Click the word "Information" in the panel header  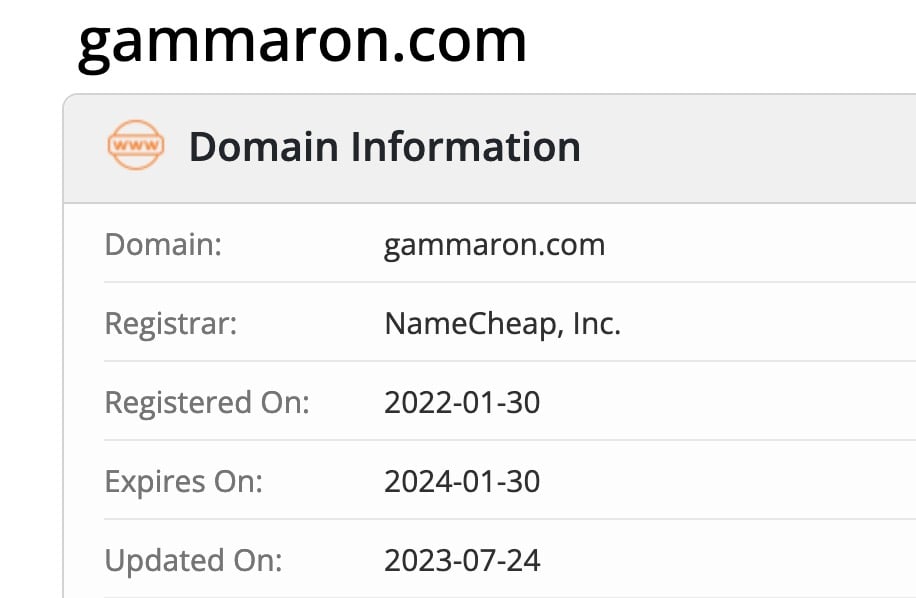(x=465, y=147)
